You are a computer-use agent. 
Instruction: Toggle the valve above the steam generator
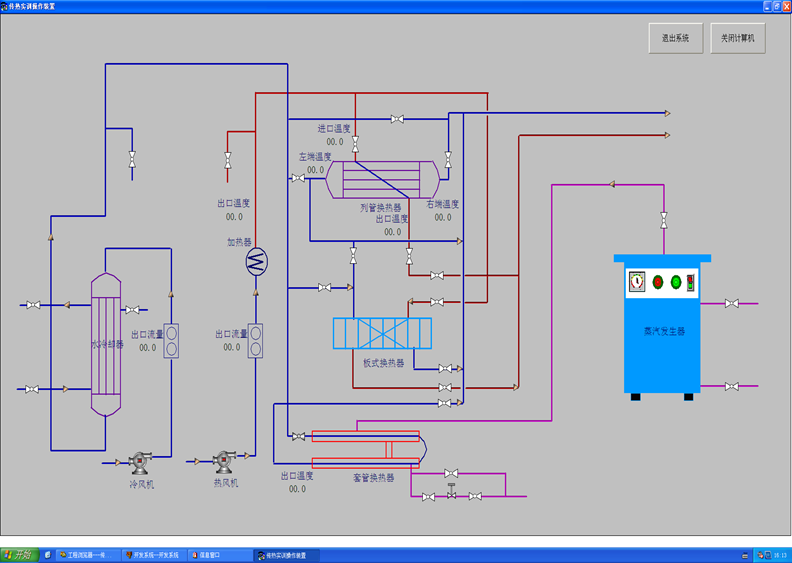click(x=664, y=220)
